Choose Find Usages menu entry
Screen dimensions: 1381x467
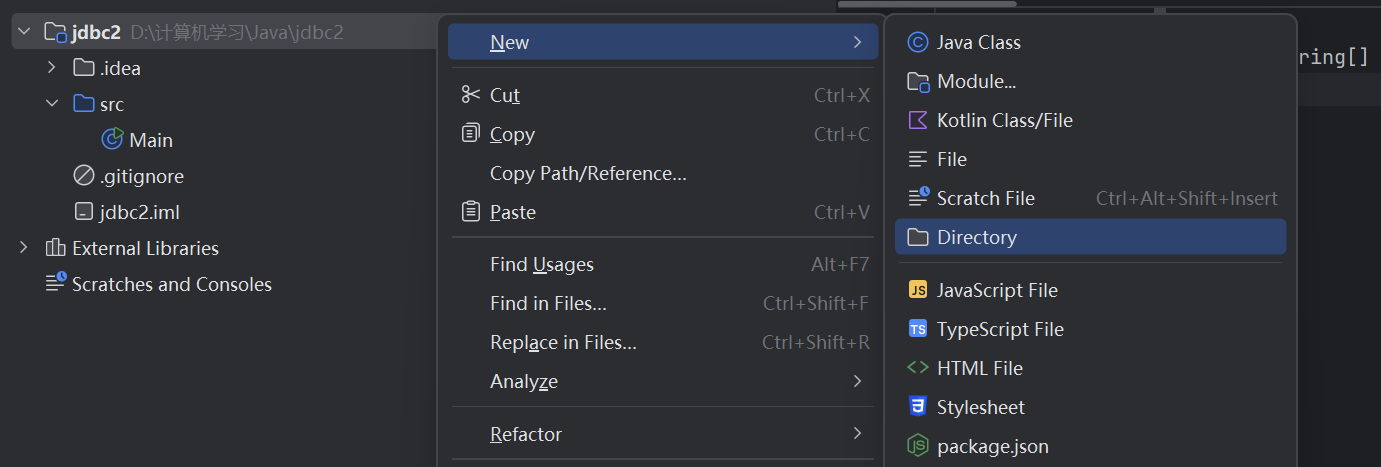click(663, 264)
